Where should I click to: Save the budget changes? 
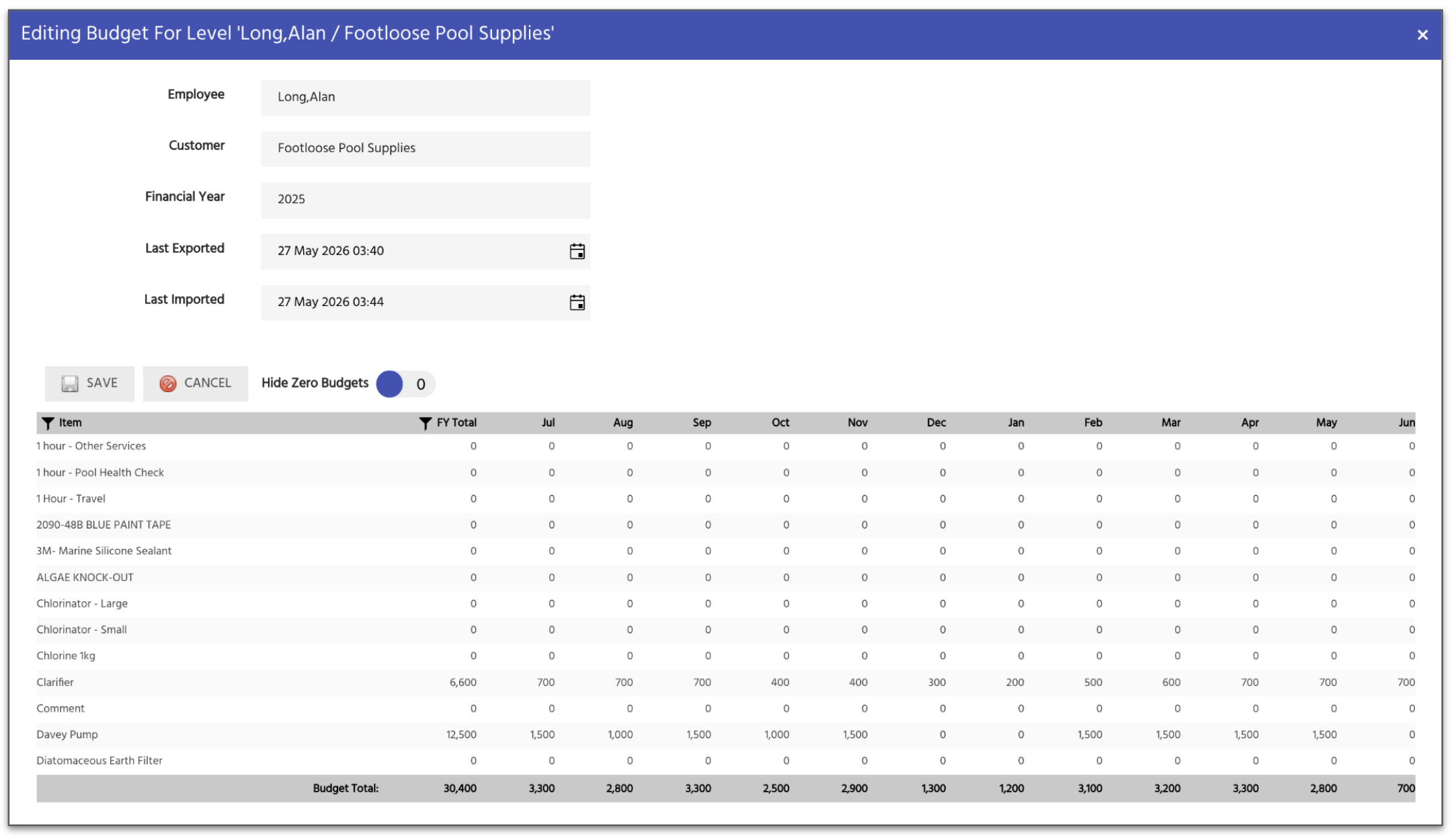click(x=89, y=383)
